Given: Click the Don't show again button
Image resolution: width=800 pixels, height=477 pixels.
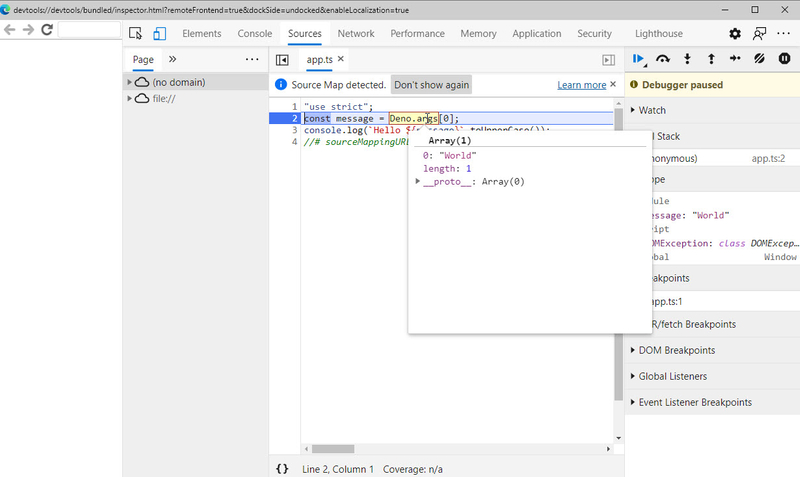Looking at the screenshot, I should [x=431, y=85].
